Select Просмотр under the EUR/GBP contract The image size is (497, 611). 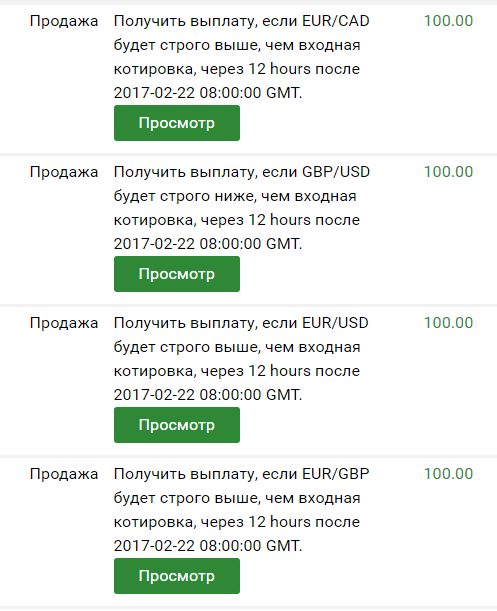click(177, 576)
